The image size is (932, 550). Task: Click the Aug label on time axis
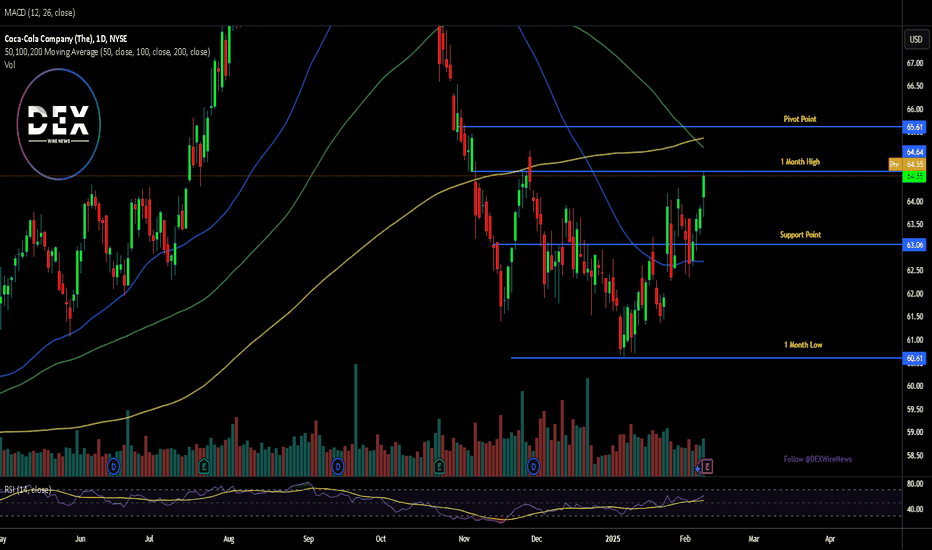229,539
